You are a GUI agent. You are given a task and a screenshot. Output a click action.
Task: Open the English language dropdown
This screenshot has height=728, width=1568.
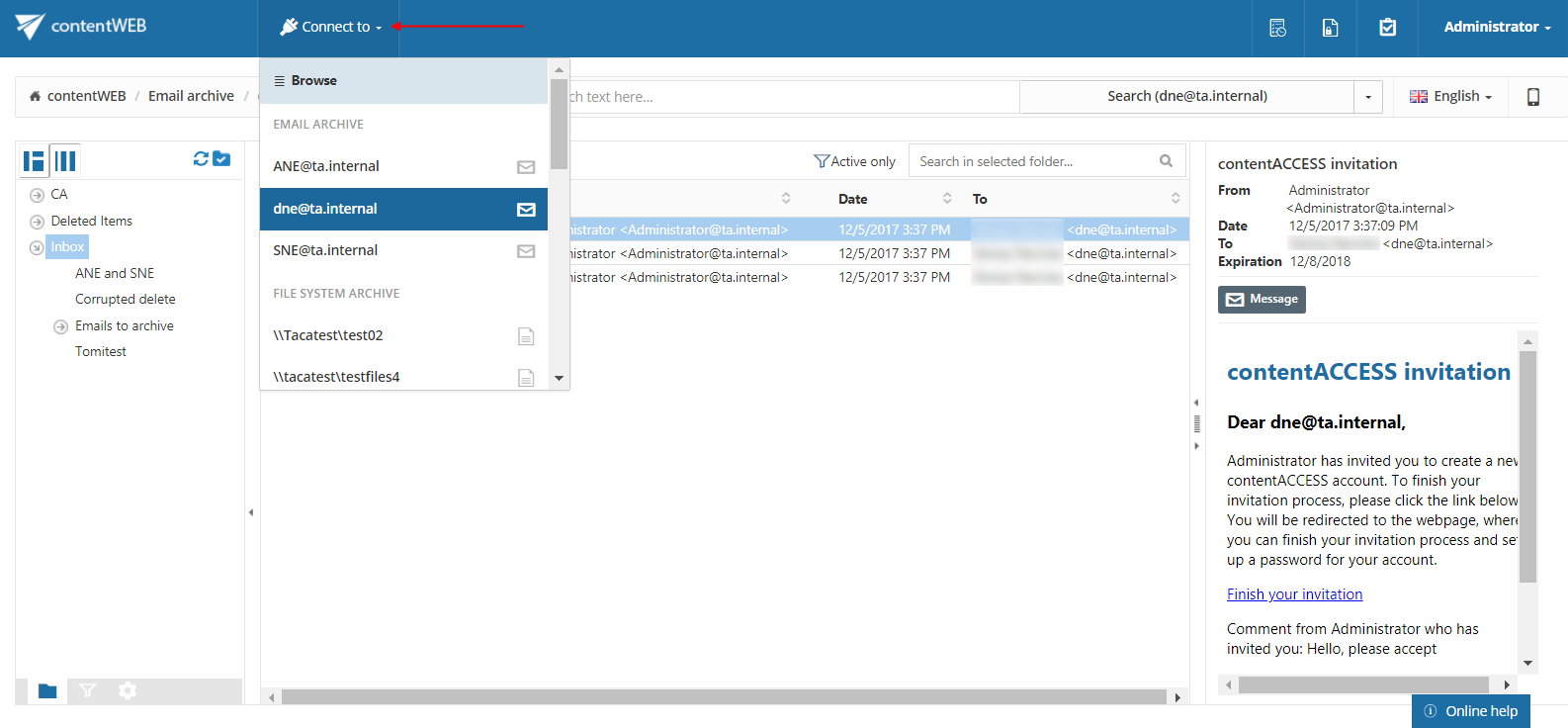[x=1450, y=97]
